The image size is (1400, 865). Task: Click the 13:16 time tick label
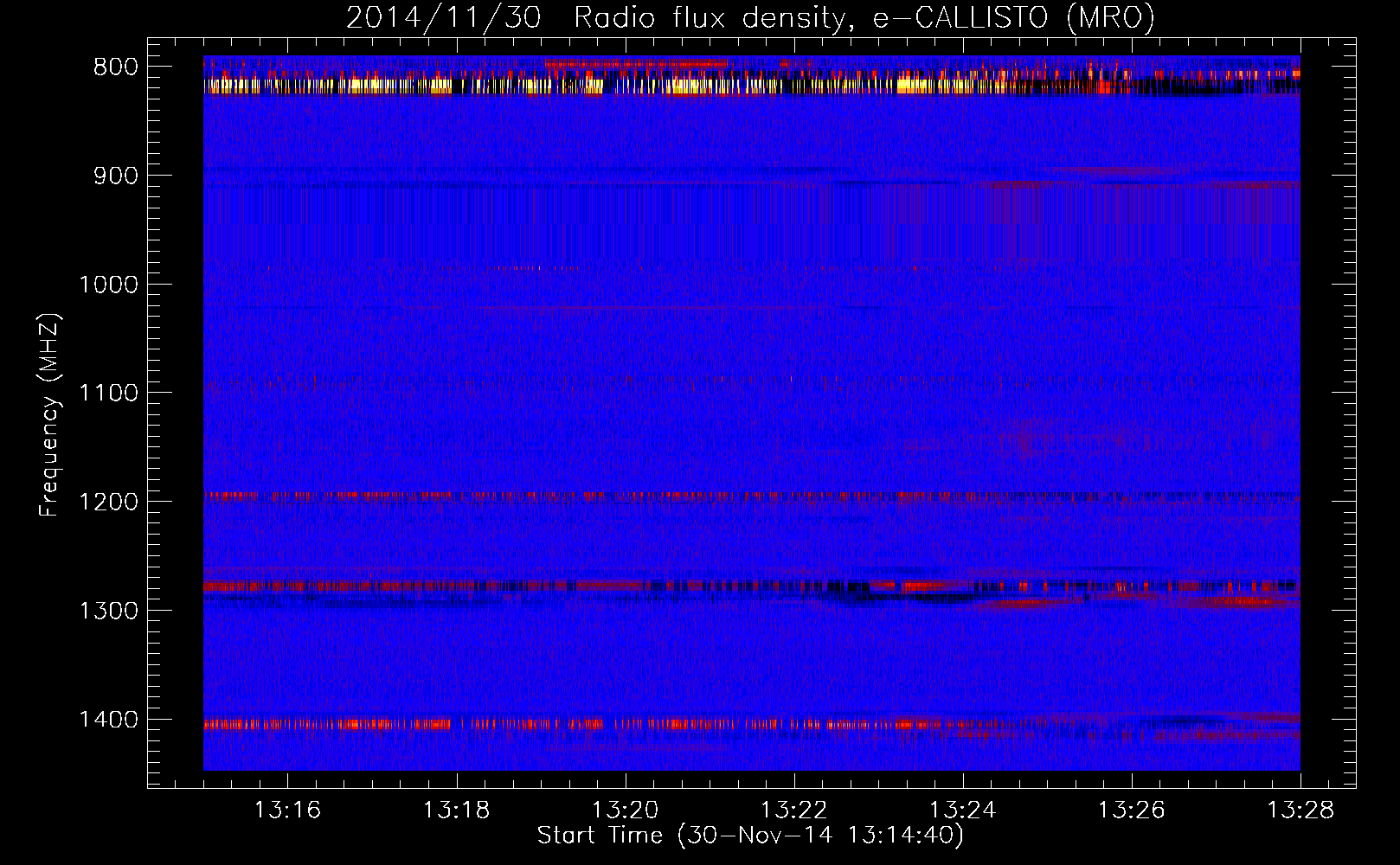[287, 811]
